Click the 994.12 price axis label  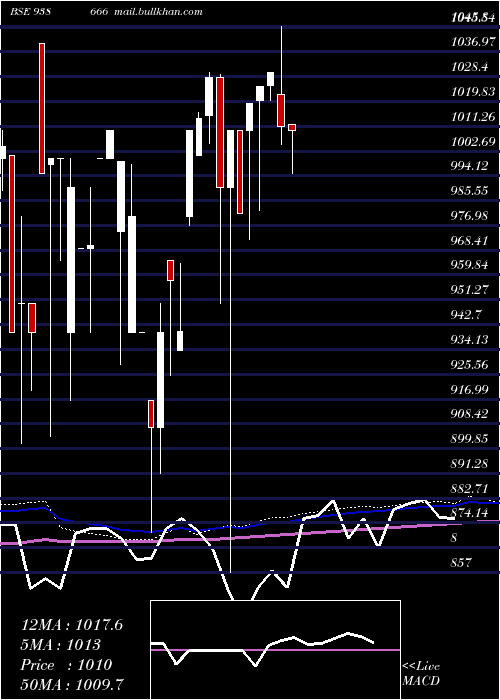point(469,166)
